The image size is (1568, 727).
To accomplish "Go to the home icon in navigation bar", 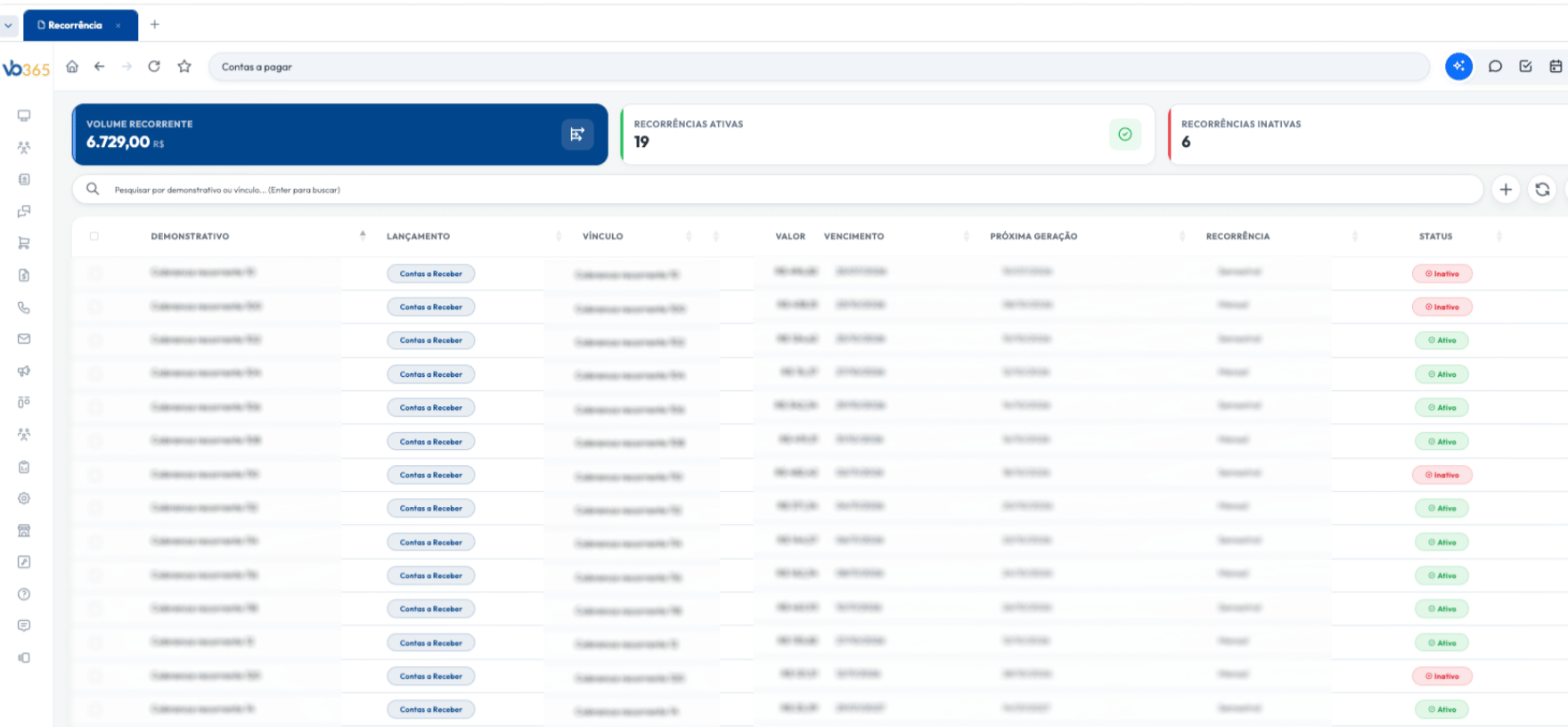I will pyautogui.click(x=72, y=67).
